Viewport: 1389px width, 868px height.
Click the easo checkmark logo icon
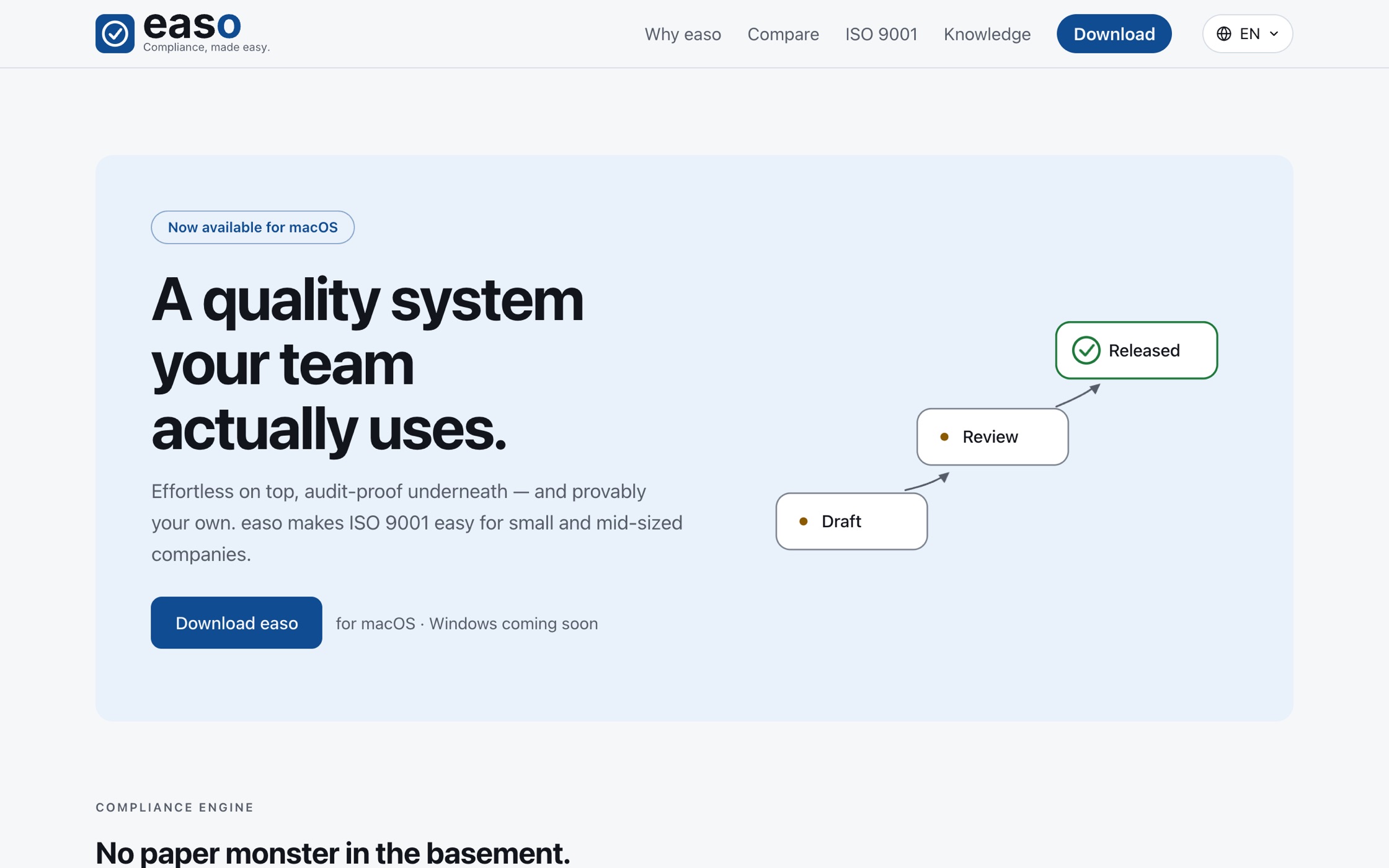click(115, 33)
